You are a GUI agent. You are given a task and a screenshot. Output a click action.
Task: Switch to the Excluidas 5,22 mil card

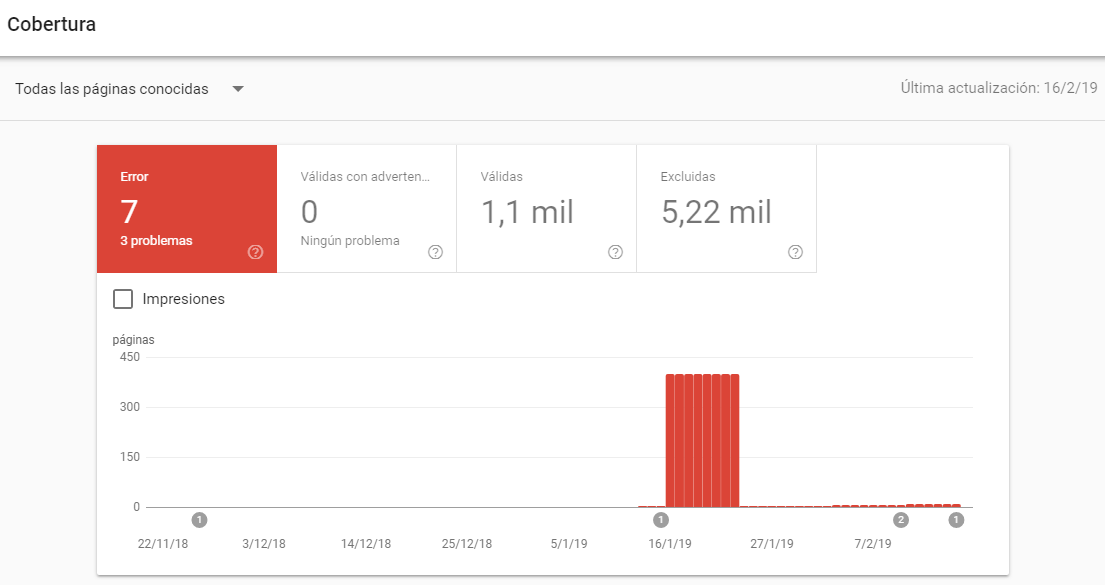coord(726,208)
